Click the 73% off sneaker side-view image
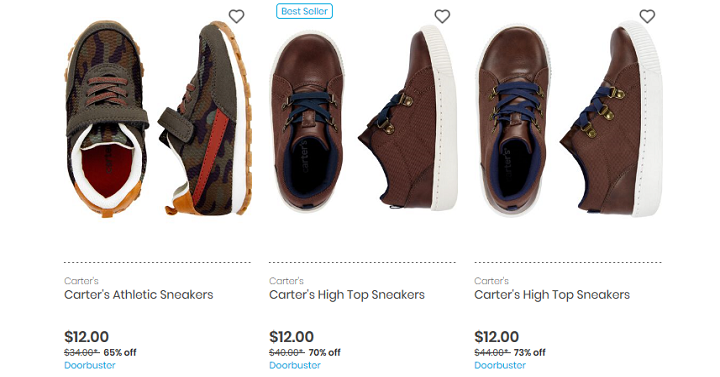 612,118
